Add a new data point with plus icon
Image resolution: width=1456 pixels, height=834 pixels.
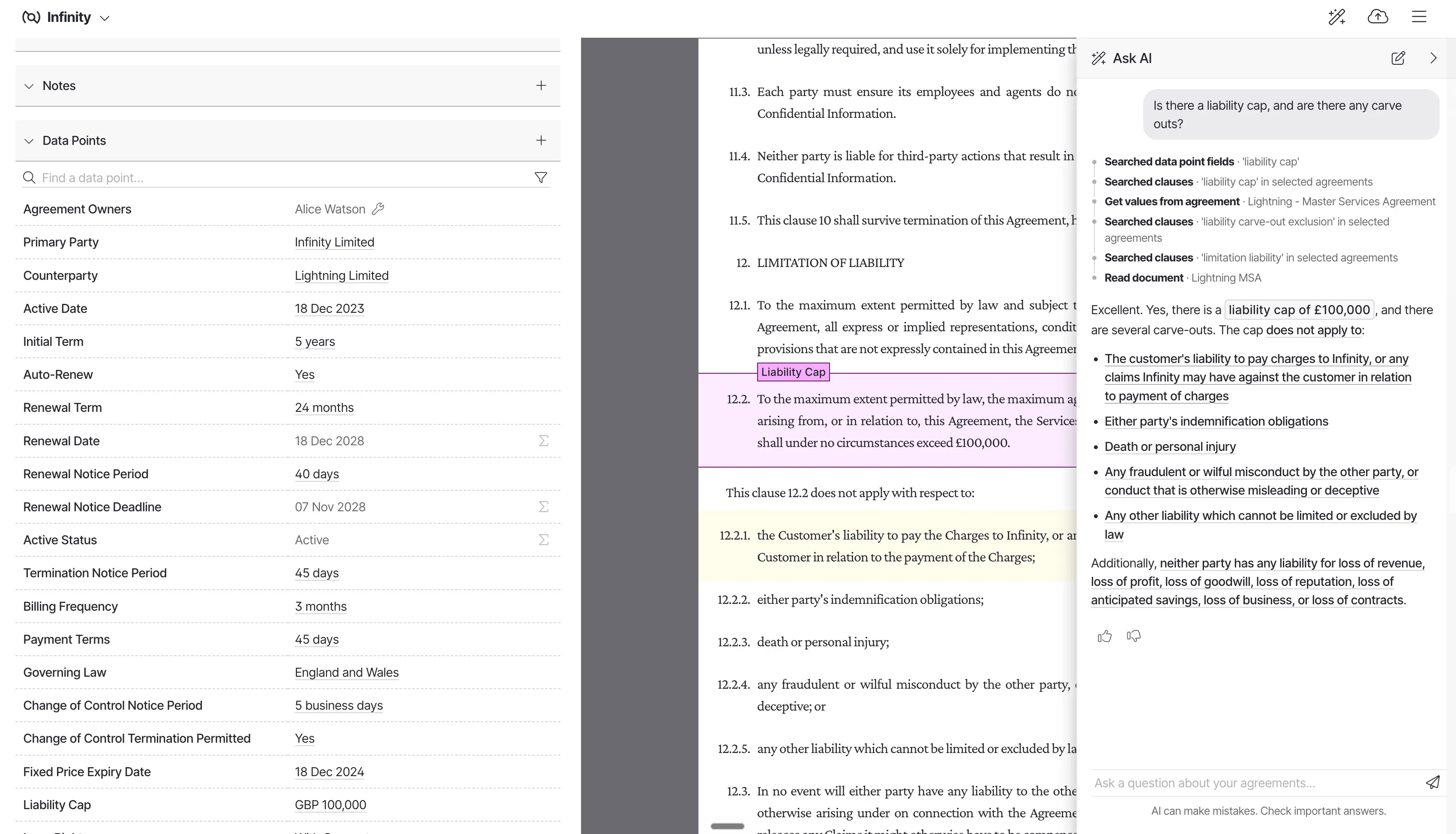tap(541, 140)
